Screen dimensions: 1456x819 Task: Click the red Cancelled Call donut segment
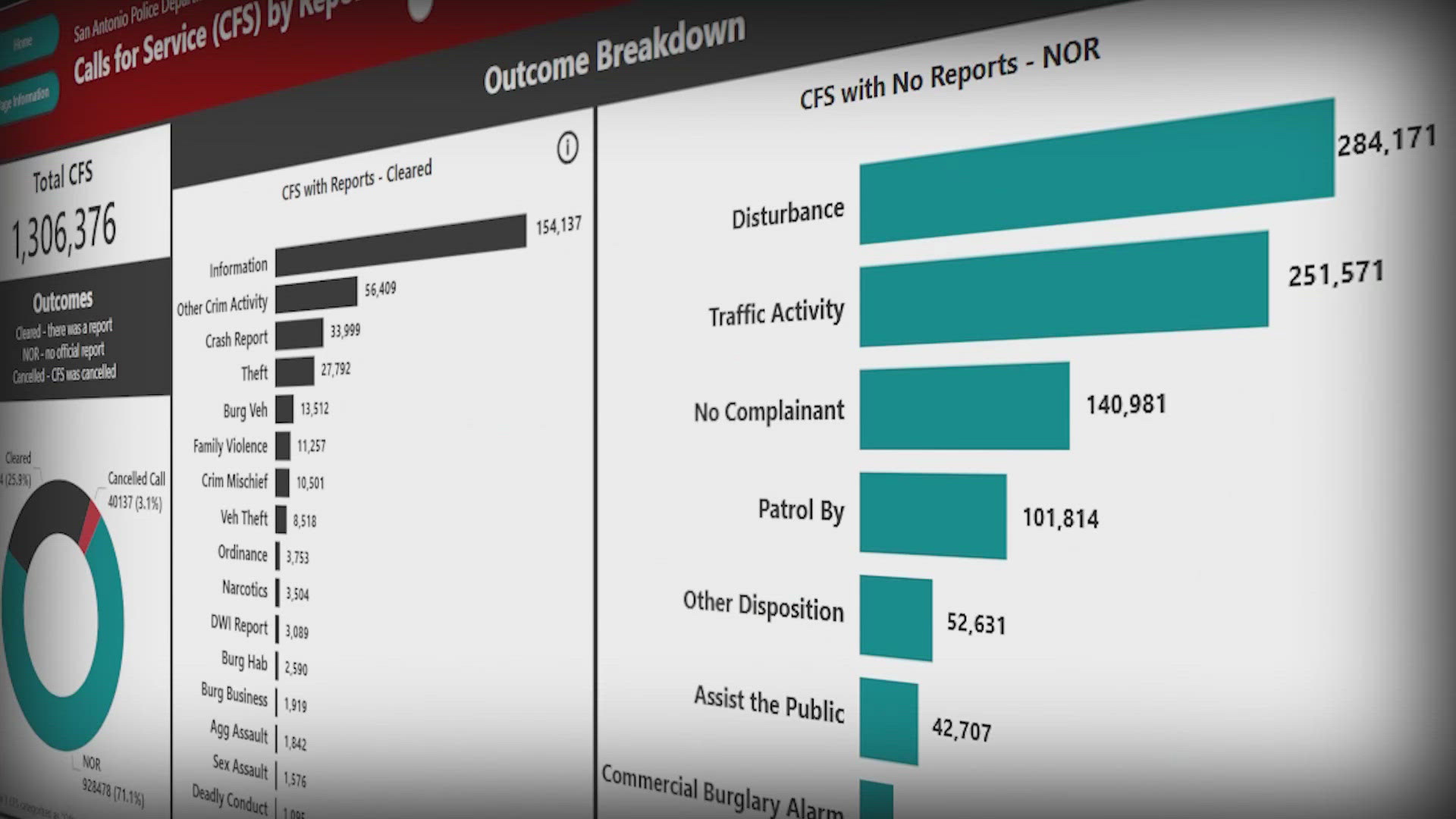coord(89,526)
